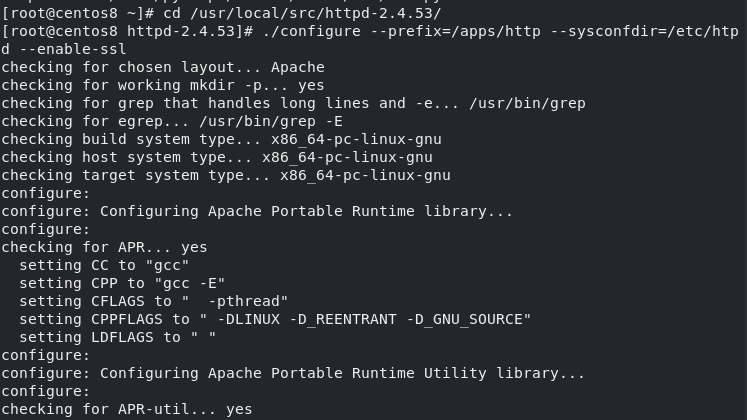Click the 'checking build system type' line
The image size is (747, 420).
221,139
